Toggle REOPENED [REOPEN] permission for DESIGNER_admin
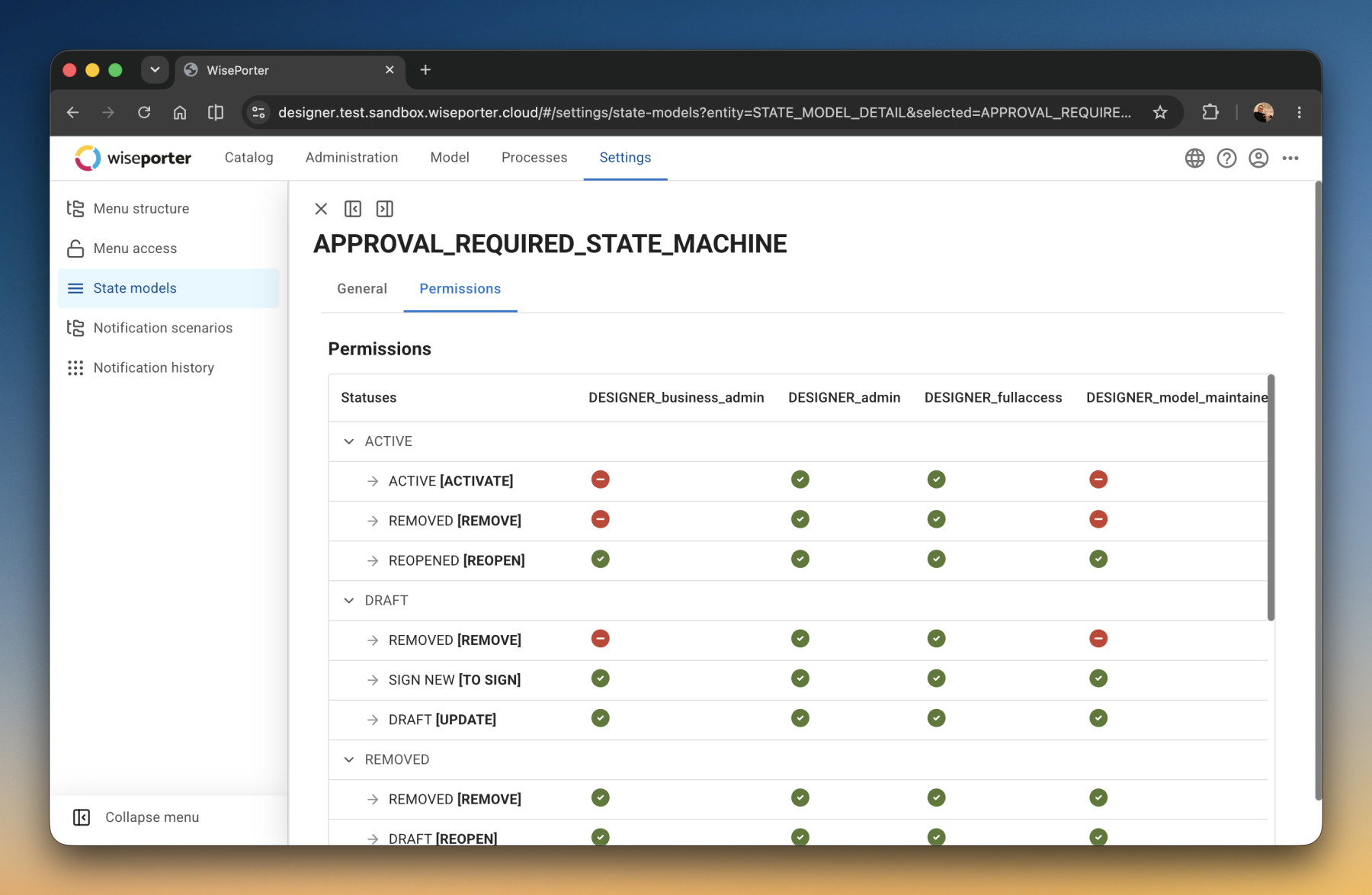1372x895 pixels. pos(800,559)
